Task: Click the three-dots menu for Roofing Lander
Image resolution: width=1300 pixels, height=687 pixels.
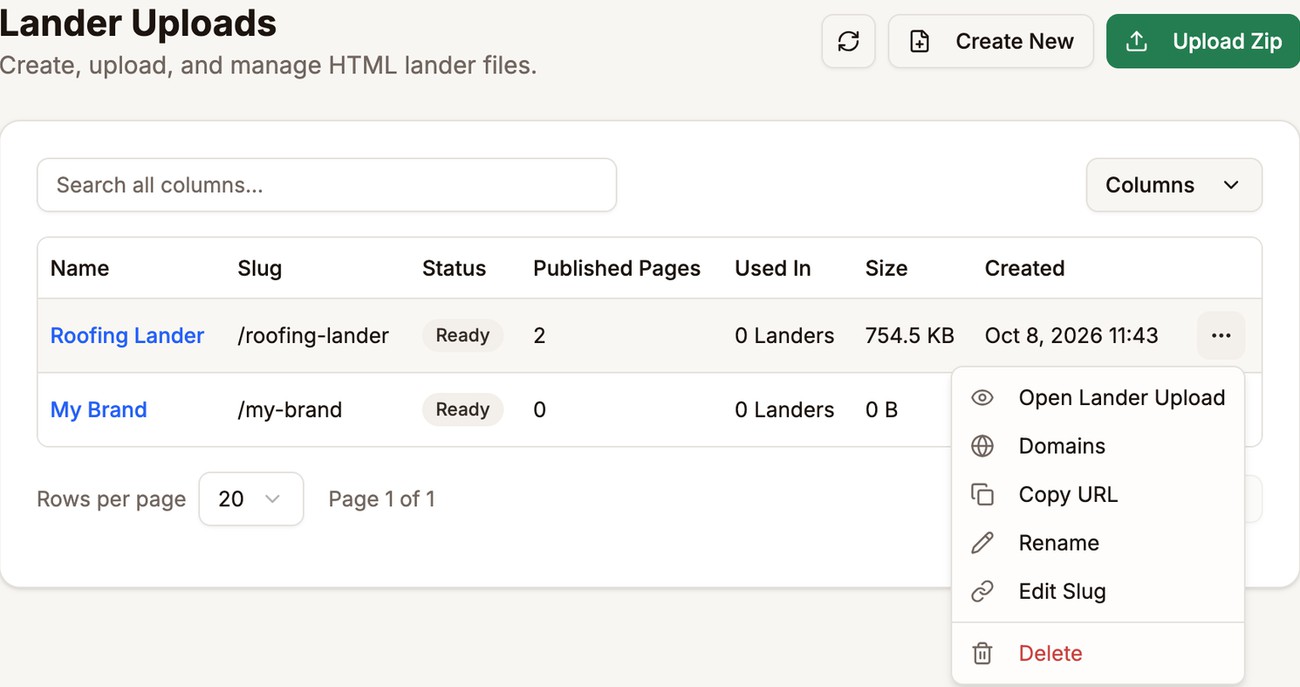Action: point(1221,336)
